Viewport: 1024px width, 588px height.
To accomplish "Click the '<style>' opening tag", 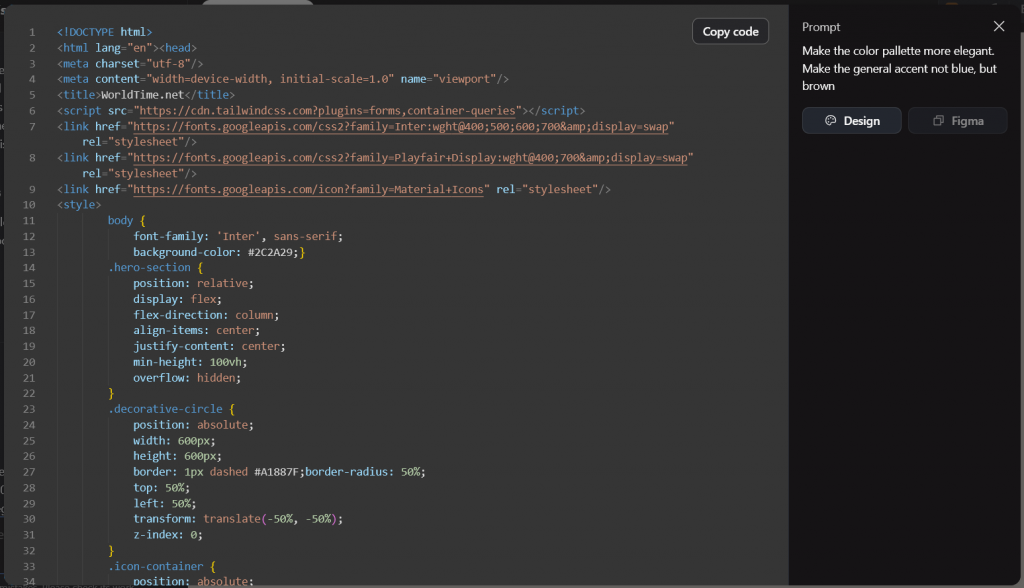I will pyautogui.click(x=79, y=204).
